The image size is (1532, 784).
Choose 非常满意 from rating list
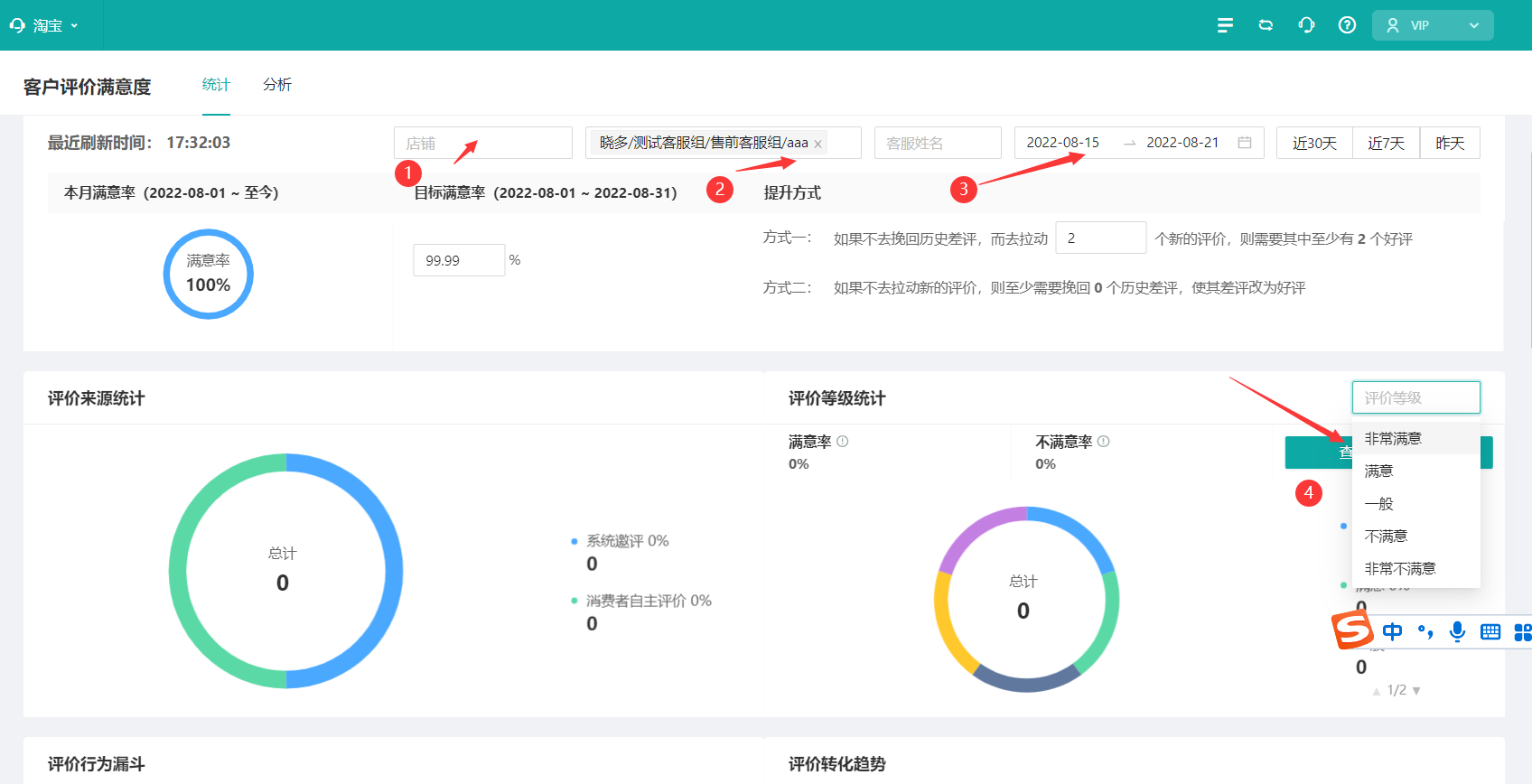coord(1416,438)
